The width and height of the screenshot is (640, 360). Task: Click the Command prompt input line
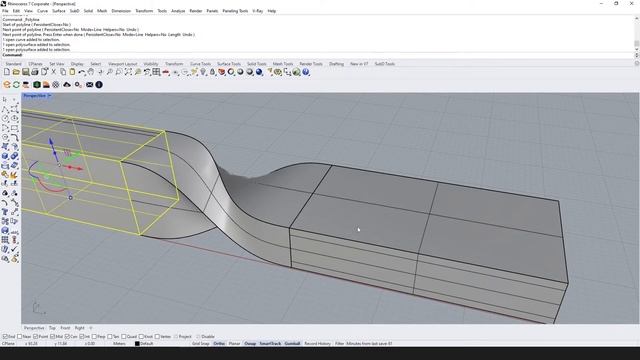click(x=318, y=55)
